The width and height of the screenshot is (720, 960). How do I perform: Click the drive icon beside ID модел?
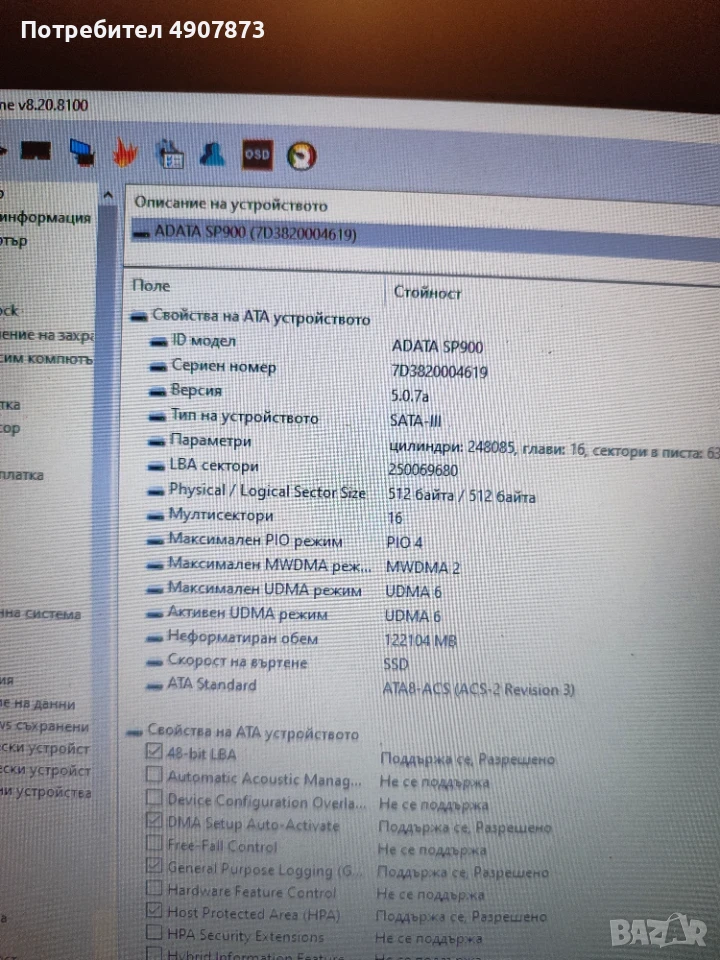pos(159,342)
